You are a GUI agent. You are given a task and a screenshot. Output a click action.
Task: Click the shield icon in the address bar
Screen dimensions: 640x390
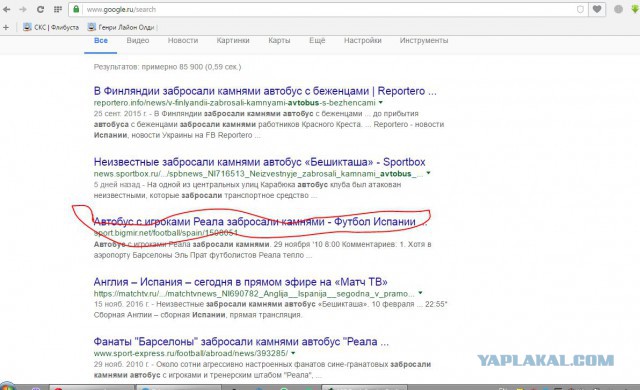(x=580, y=9)
